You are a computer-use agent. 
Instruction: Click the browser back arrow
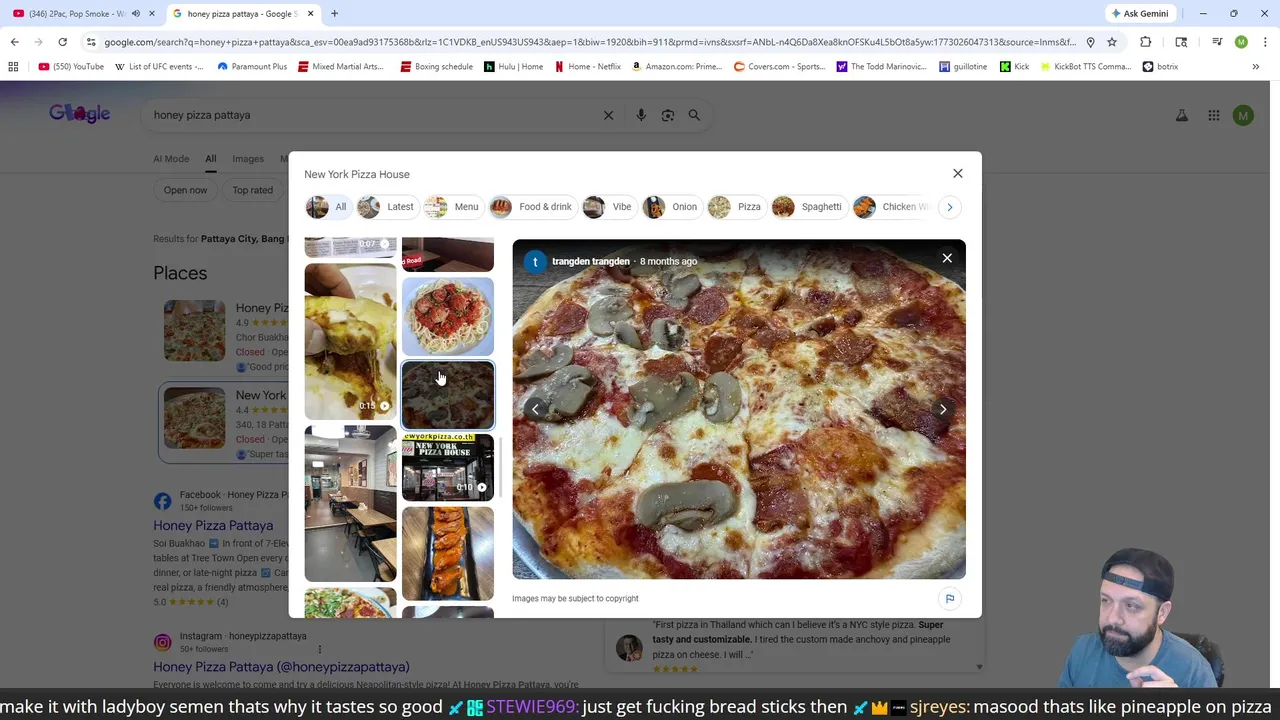[14, 42]
